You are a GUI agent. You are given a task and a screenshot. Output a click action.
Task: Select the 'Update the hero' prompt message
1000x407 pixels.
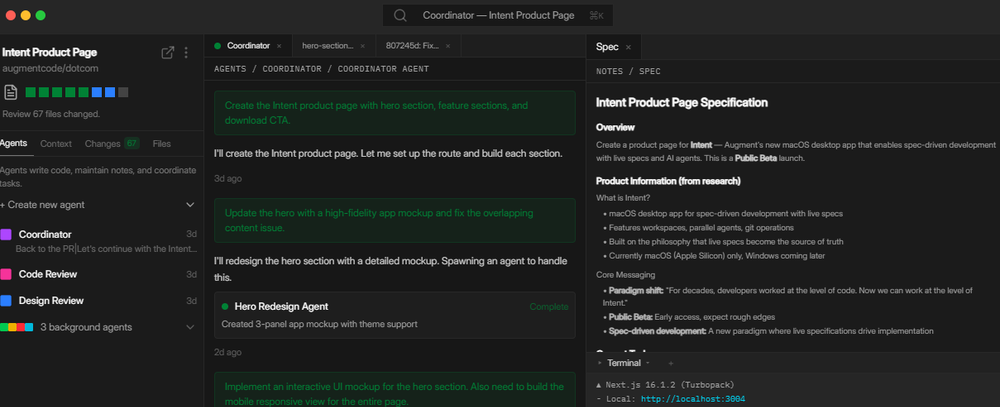(x=395, y=220)
